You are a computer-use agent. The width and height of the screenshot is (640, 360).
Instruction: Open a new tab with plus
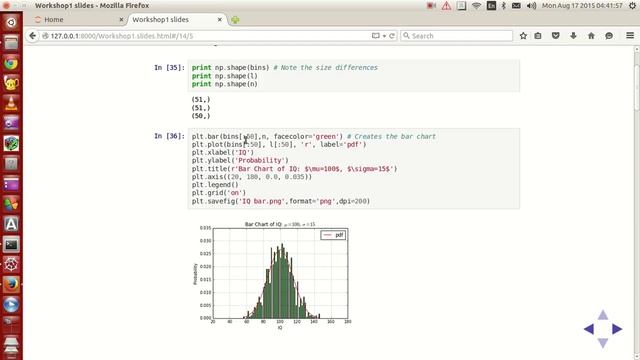pos(235,20)
